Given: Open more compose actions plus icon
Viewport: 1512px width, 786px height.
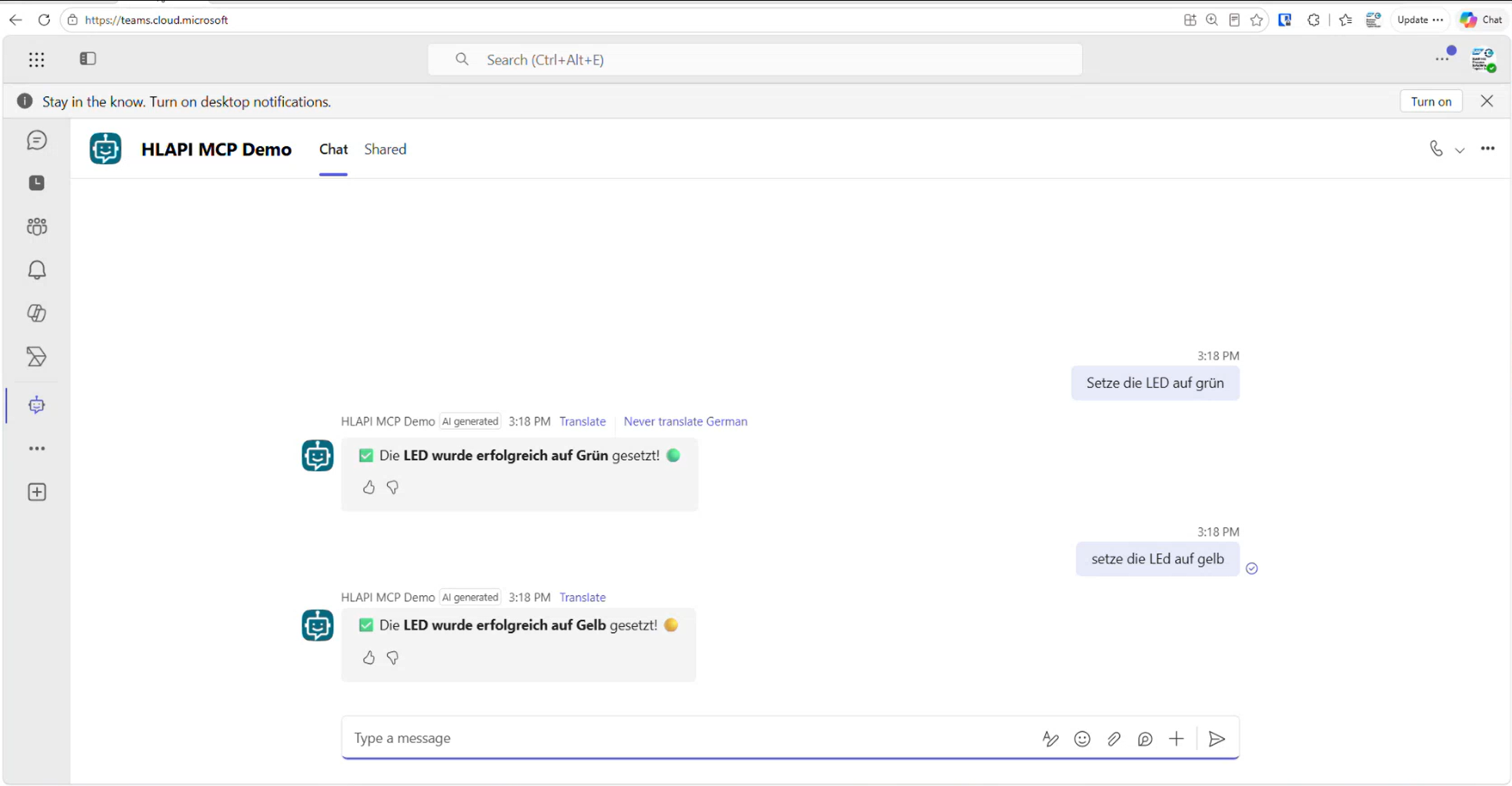Looking at the screenshot, I should tap(1176, 739).
